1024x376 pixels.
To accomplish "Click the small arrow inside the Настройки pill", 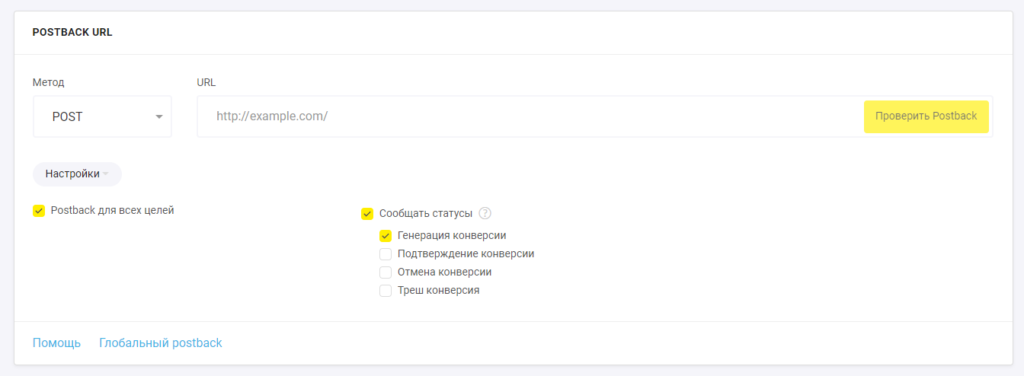I will 106,174.
